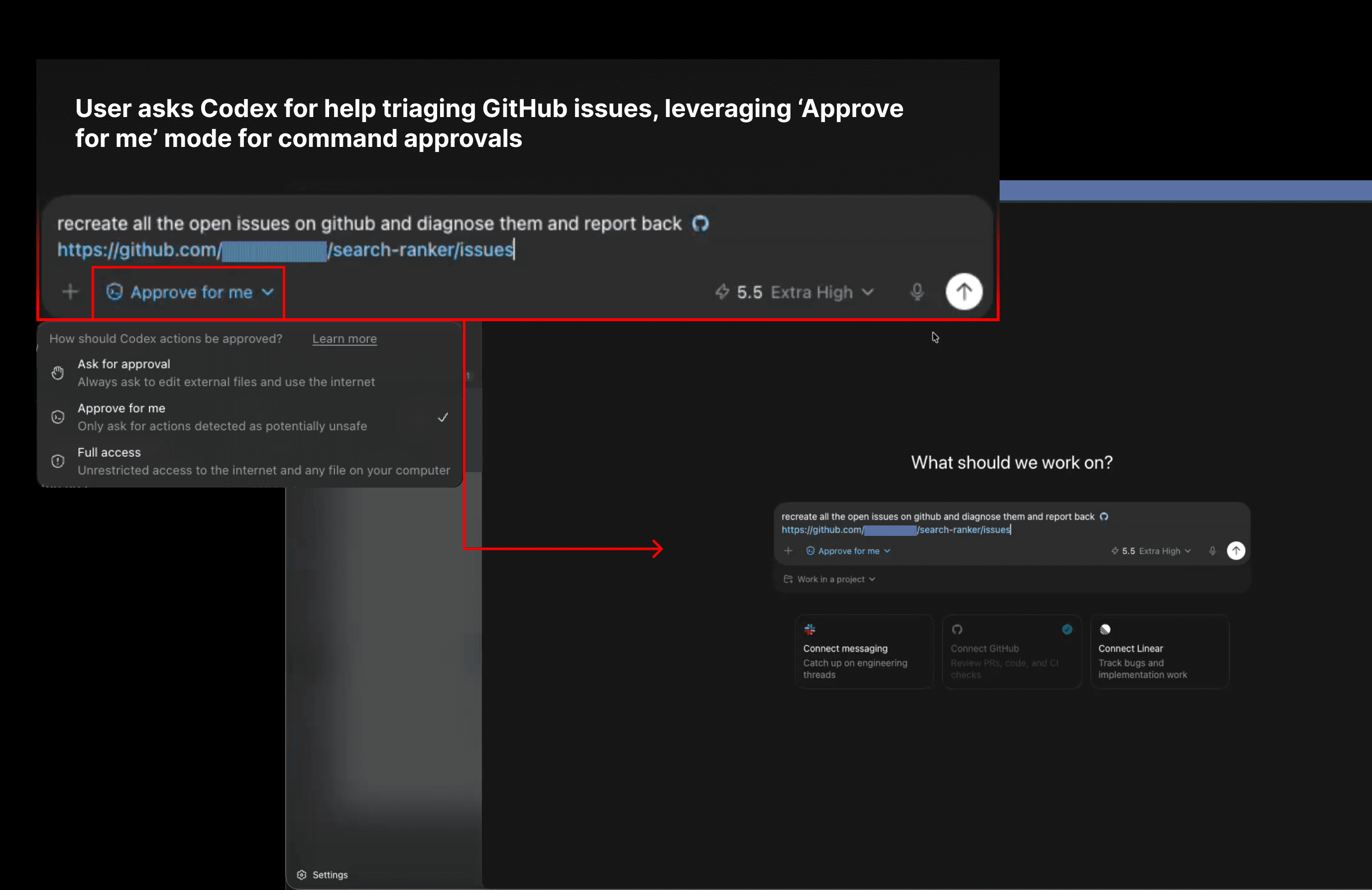Open the 'Connect messaging' card
Image resolution: width=1372 pixels, height=890 pixels.
coord(864,652)
